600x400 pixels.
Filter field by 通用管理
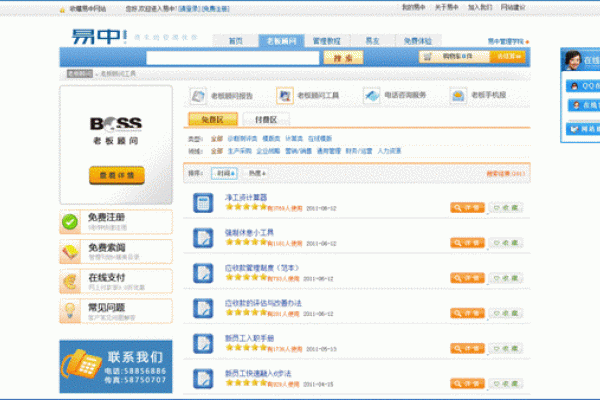pos(329,151)
